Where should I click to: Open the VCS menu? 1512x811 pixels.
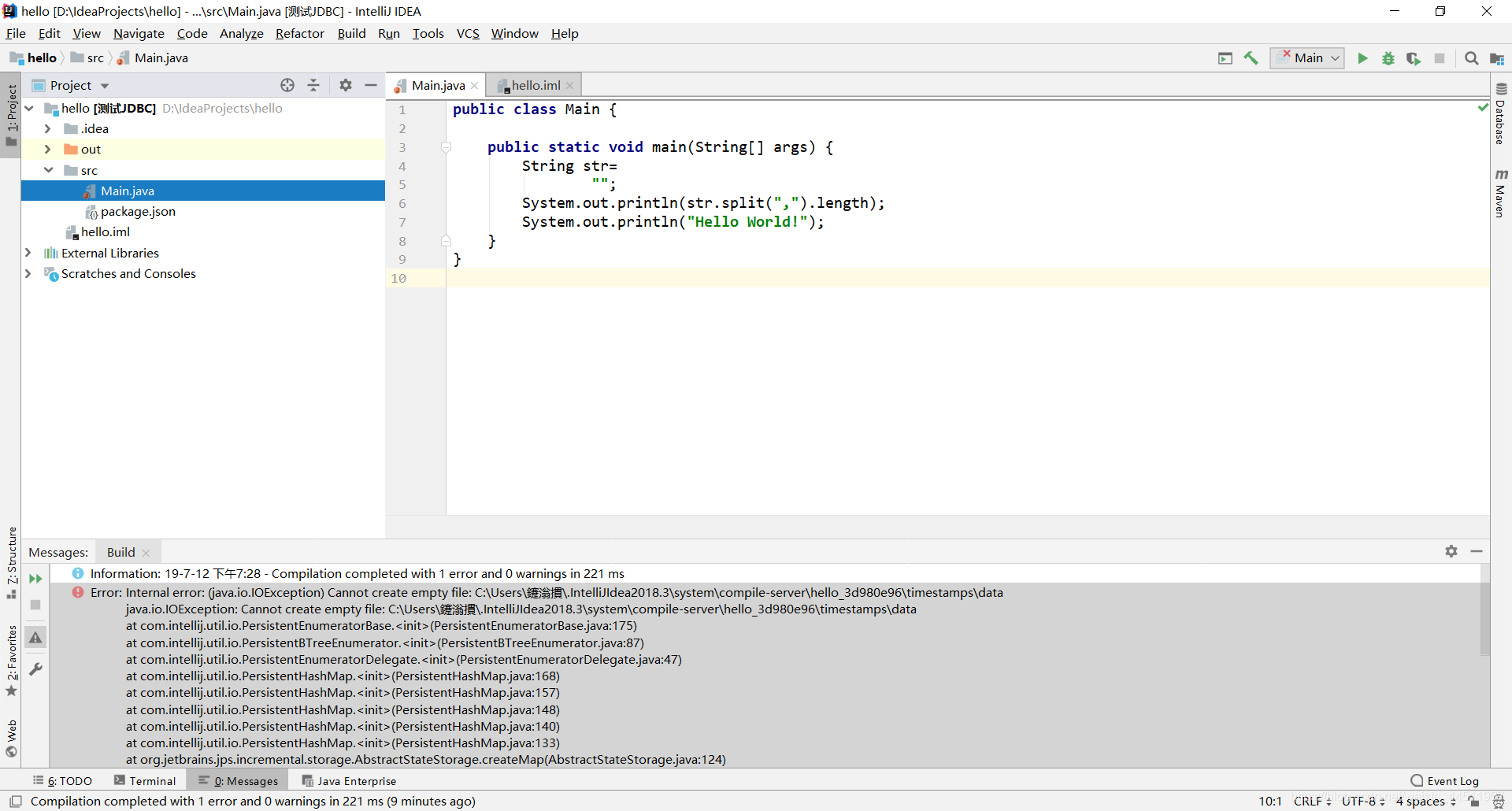coord(468,33)
